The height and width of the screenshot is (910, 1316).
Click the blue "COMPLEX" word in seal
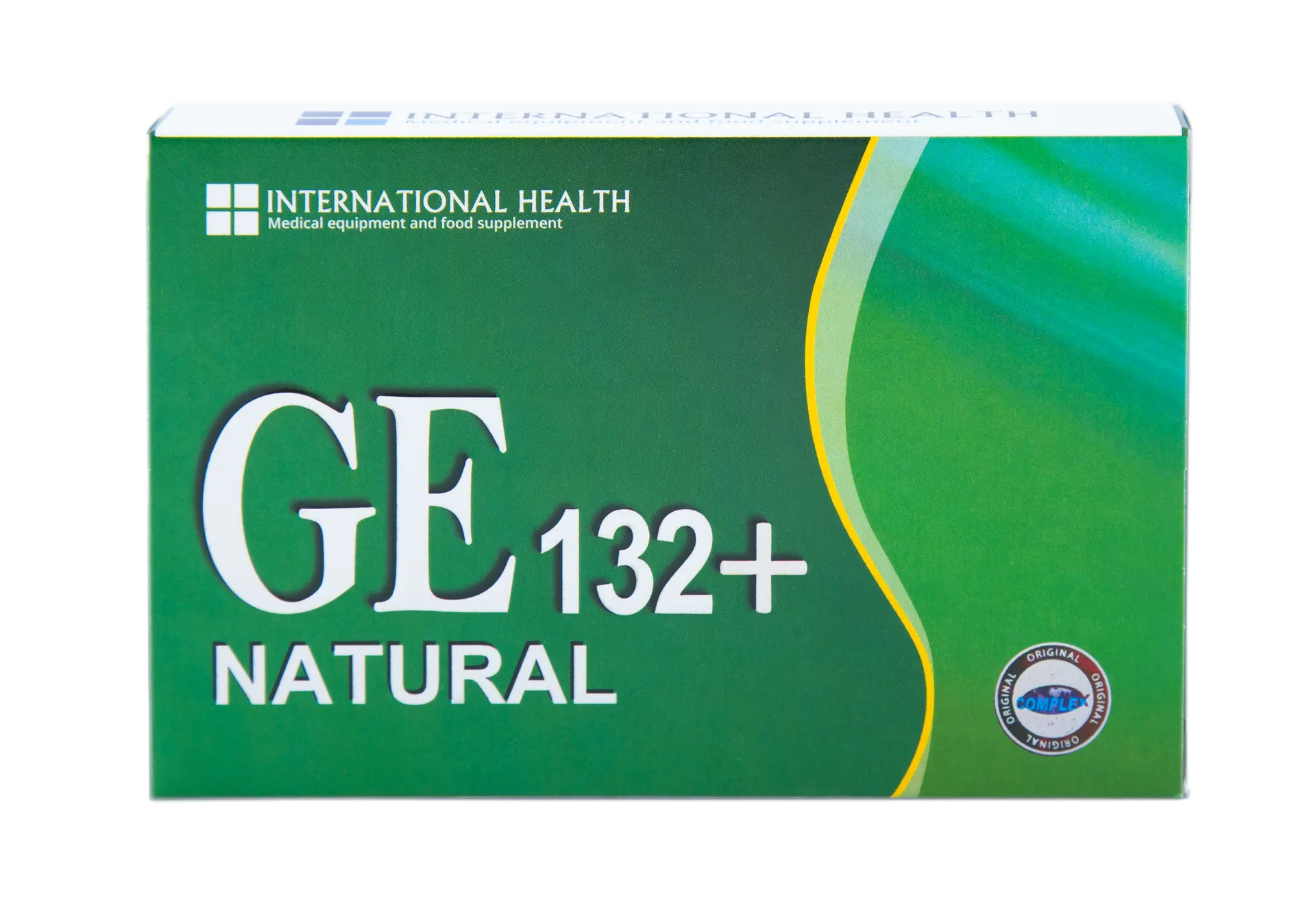1052,702
